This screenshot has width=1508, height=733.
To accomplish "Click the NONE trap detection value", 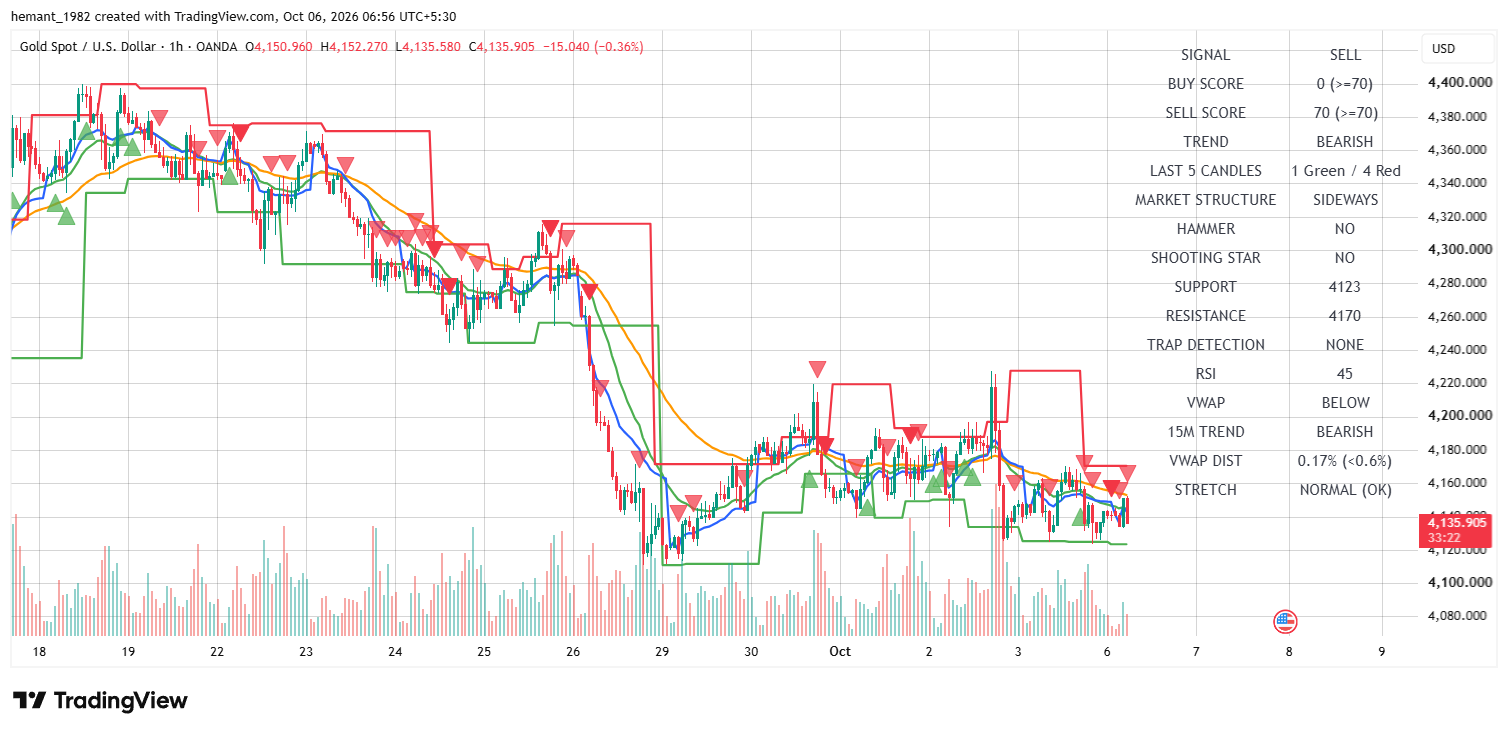I will point(1345,345).
